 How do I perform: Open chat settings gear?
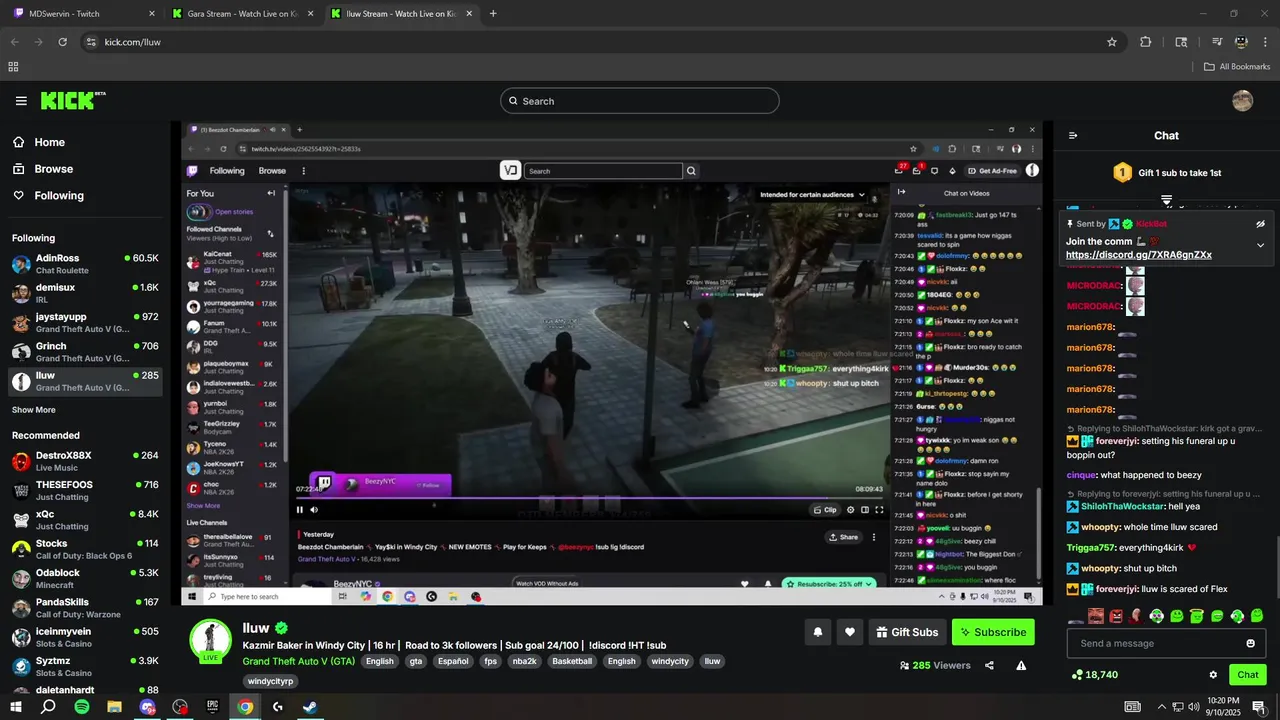(1213, 675)
